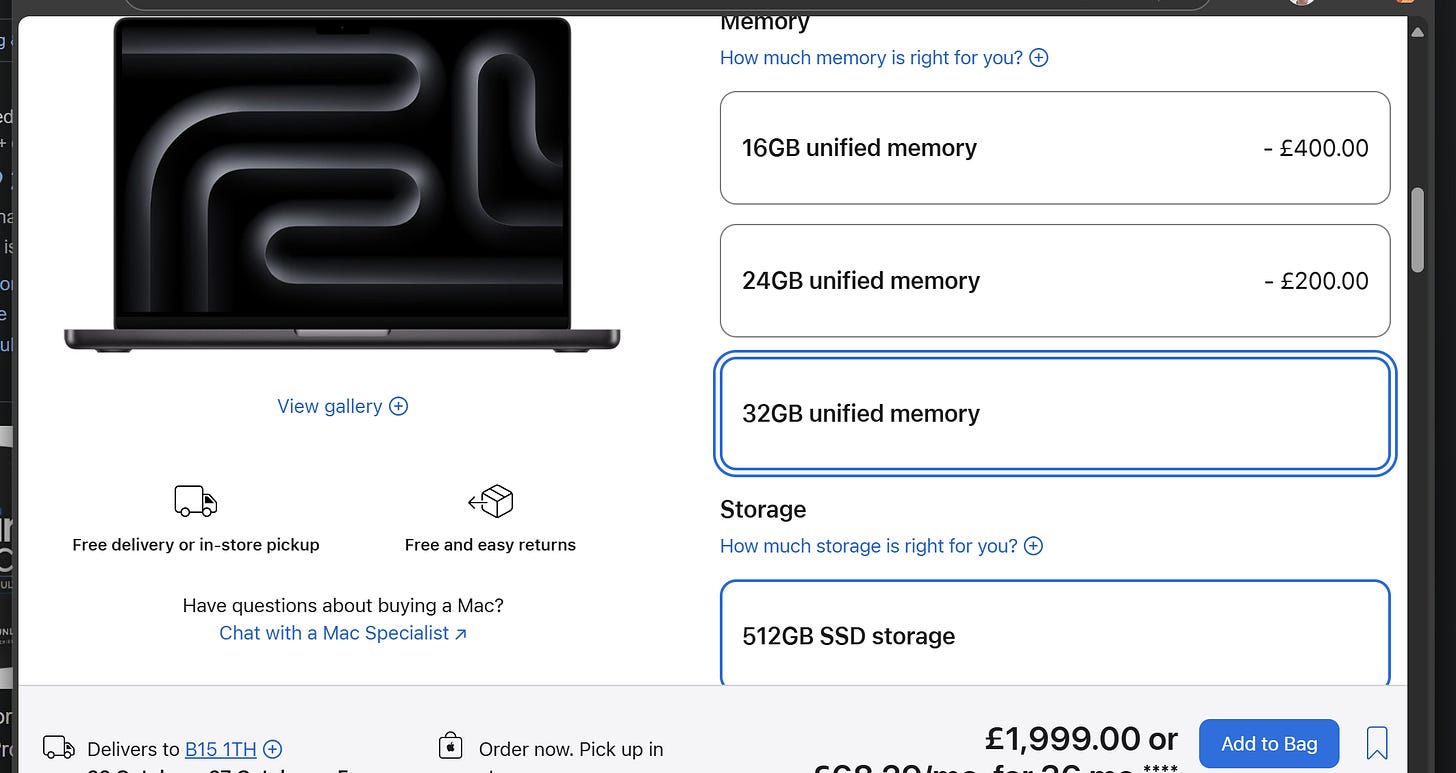Screen dimensions: 1456x773
Task: Click the MacBook Pro product image
Action: coord(342,184)
